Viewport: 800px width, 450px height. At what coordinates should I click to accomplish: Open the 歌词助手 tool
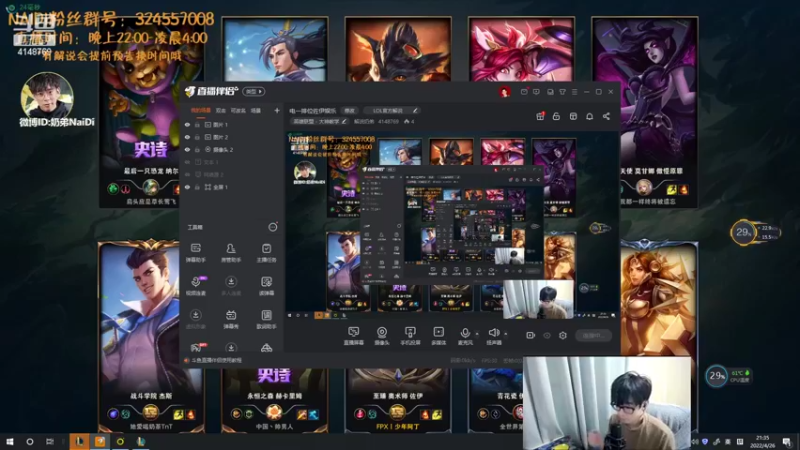(266, 319)
